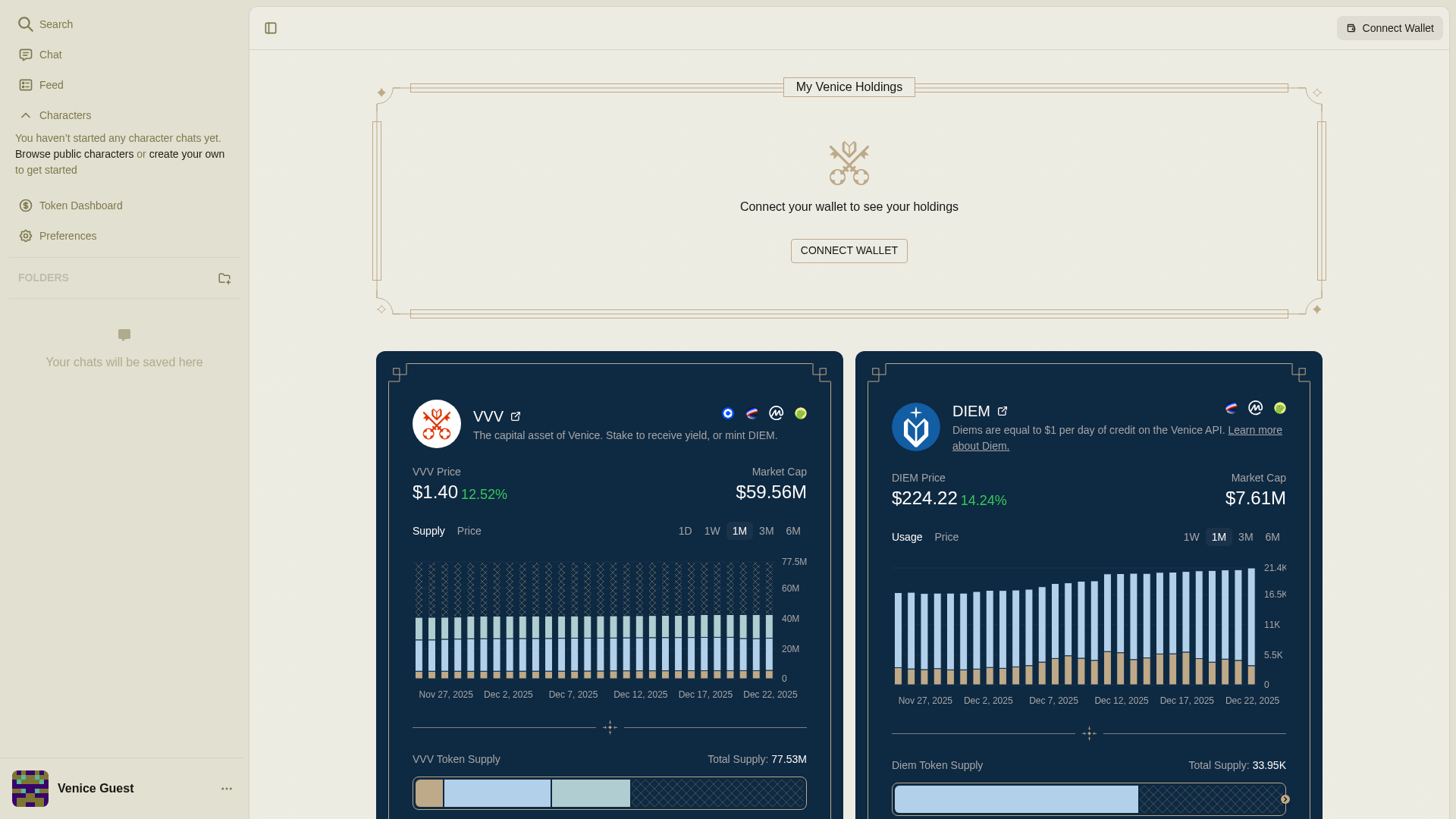This screenshot has height=819, width=1456.
Task: Set VVV chart range to 6M
Action: coord(793,531)
